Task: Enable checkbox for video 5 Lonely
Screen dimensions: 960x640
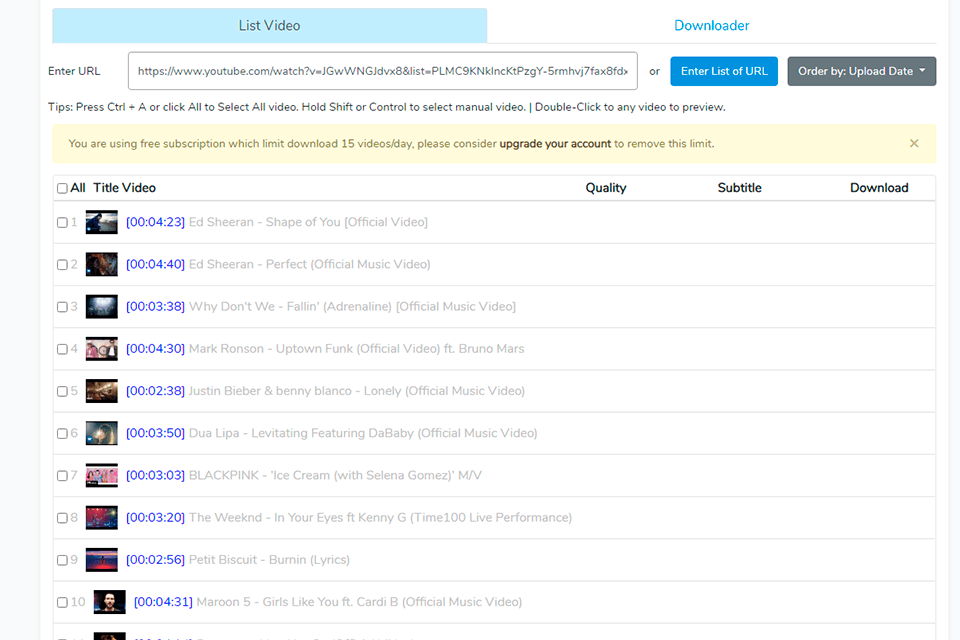Action: [x=62, y=392]
